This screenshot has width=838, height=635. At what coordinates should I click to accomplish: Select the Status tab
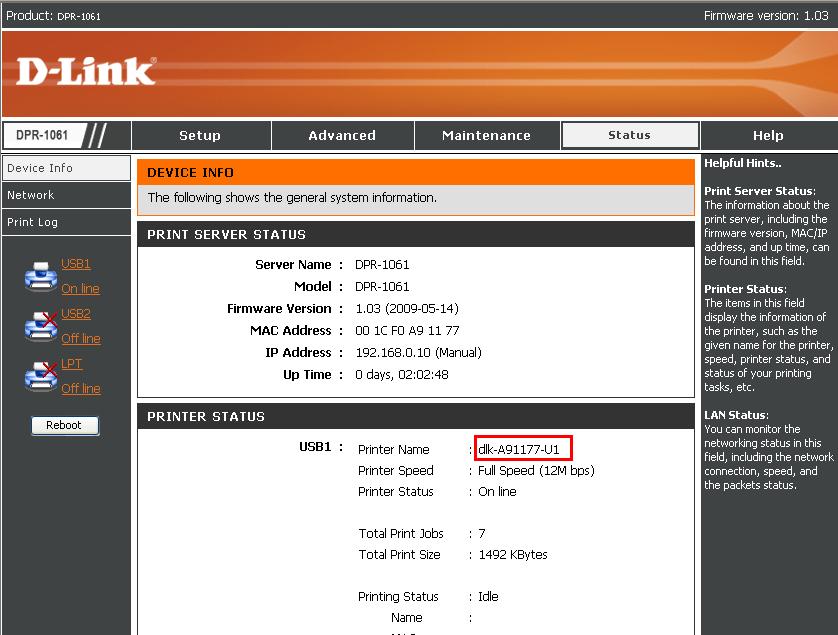point(630,135)
